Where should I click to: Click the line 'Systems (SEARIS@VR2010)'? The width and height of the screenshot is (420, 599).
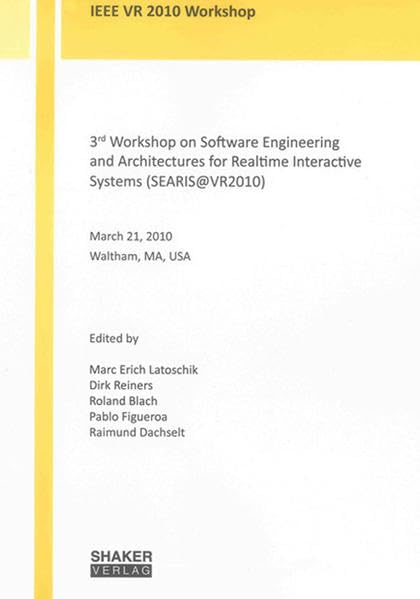coord(177,181)
